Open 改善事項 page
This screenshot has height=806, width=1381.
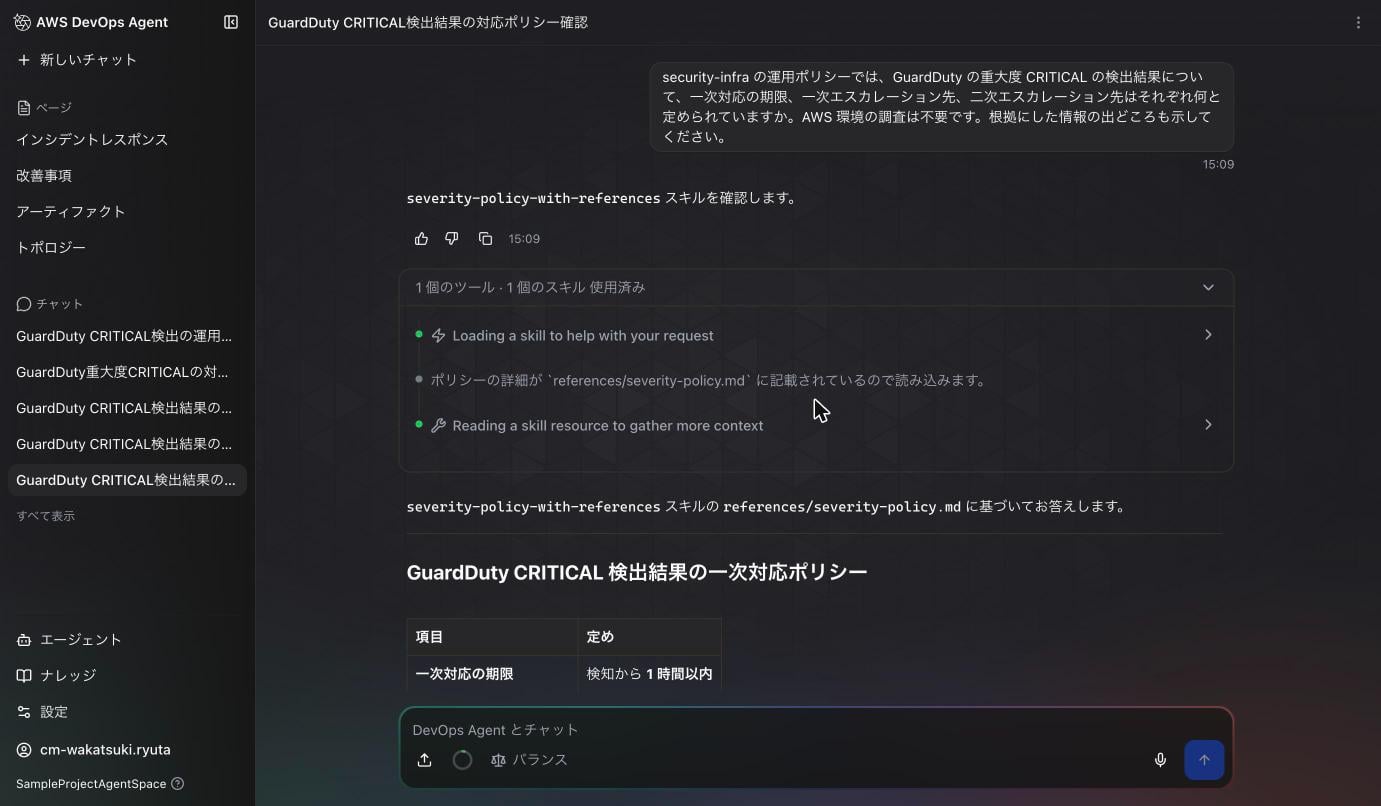44,176
